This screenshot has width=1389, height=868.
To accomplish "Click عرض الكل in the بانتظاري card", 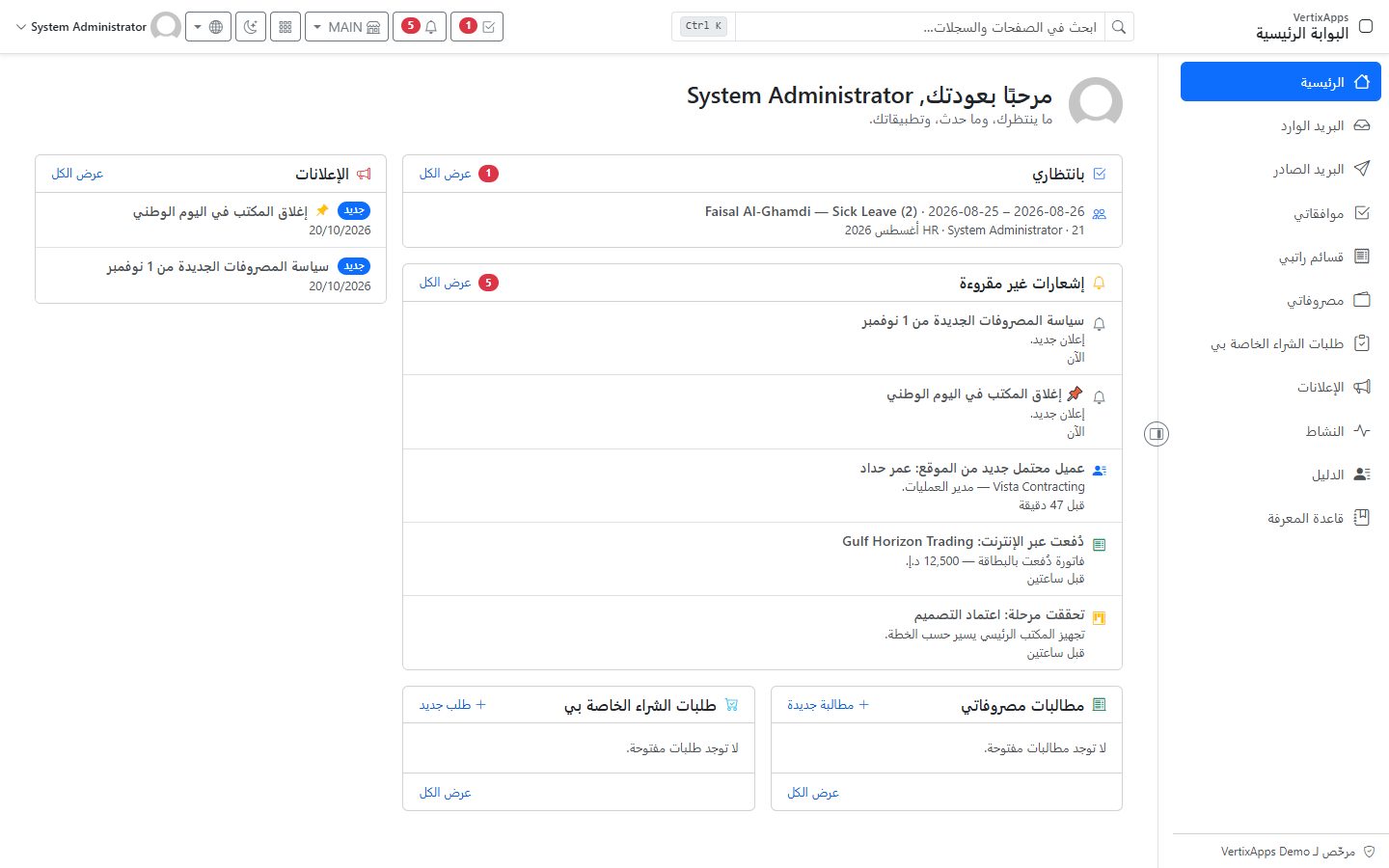I will [445, 174].
